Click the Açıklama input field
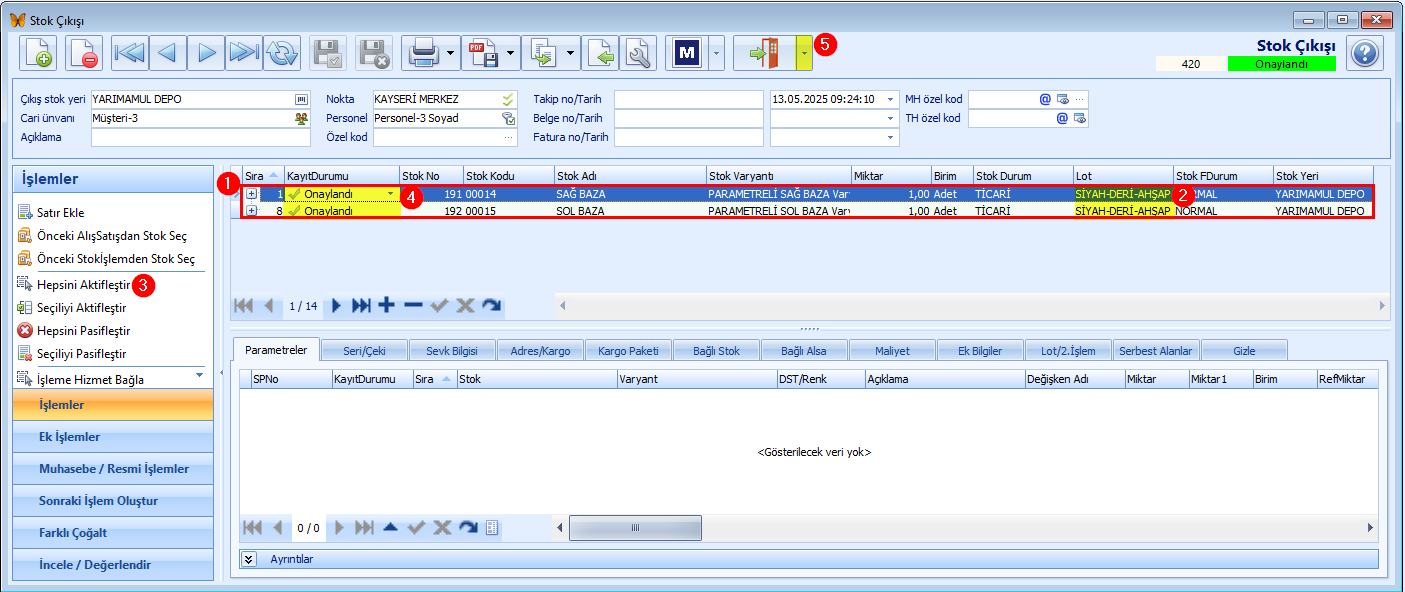Image resolution: width=1405 pixels, height=592 pixels. (x=201, y=137)
